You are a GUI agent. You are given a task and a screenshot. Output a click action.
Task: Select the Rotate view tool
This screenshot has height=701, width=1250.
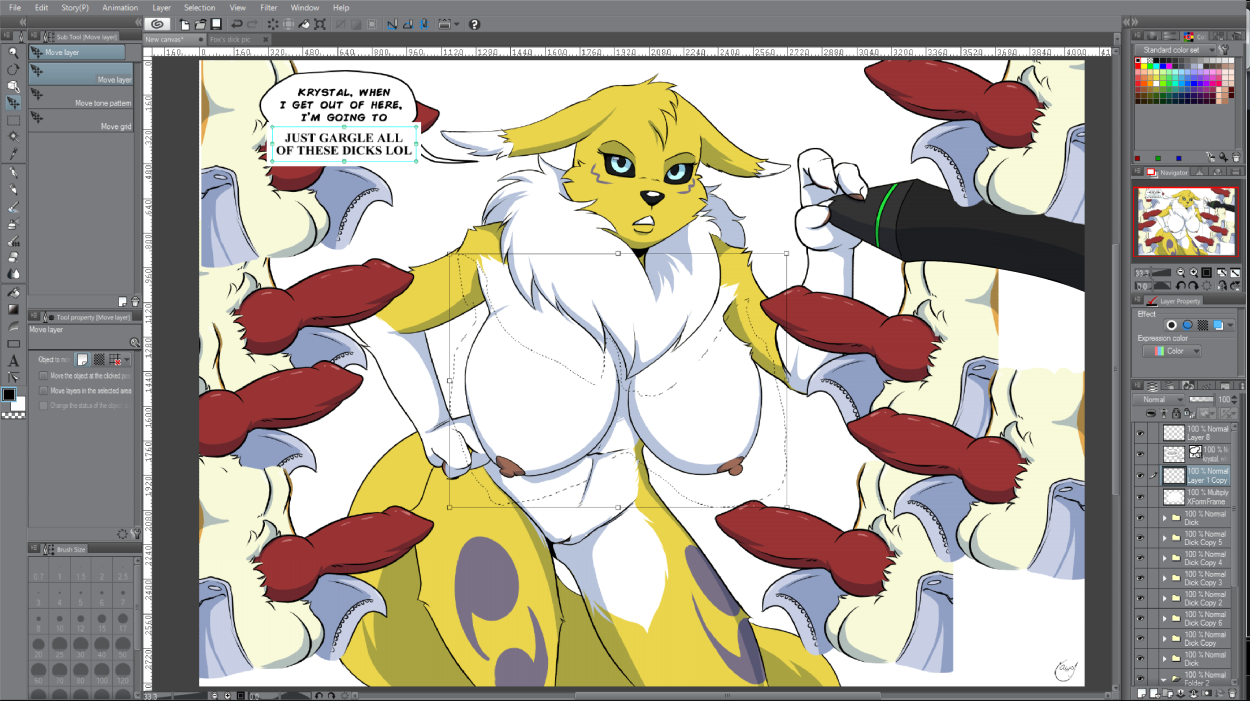click(13, 69)
